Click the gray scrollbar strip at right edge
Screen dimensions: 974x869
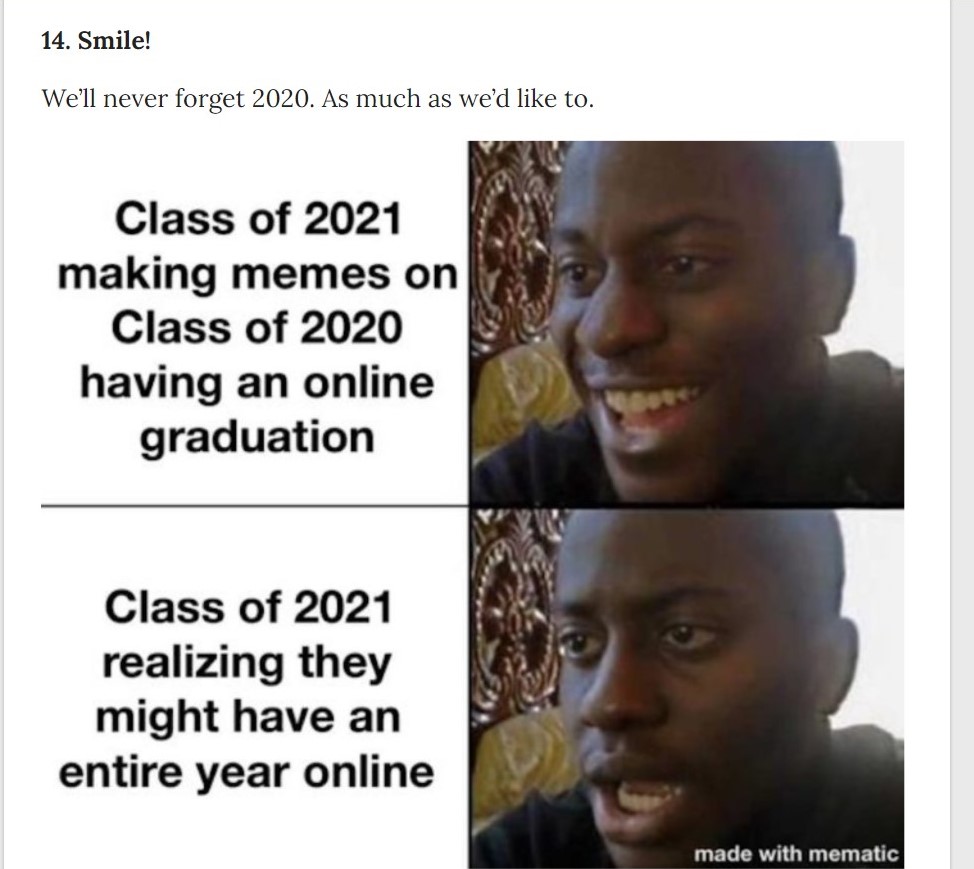point(962,434)
